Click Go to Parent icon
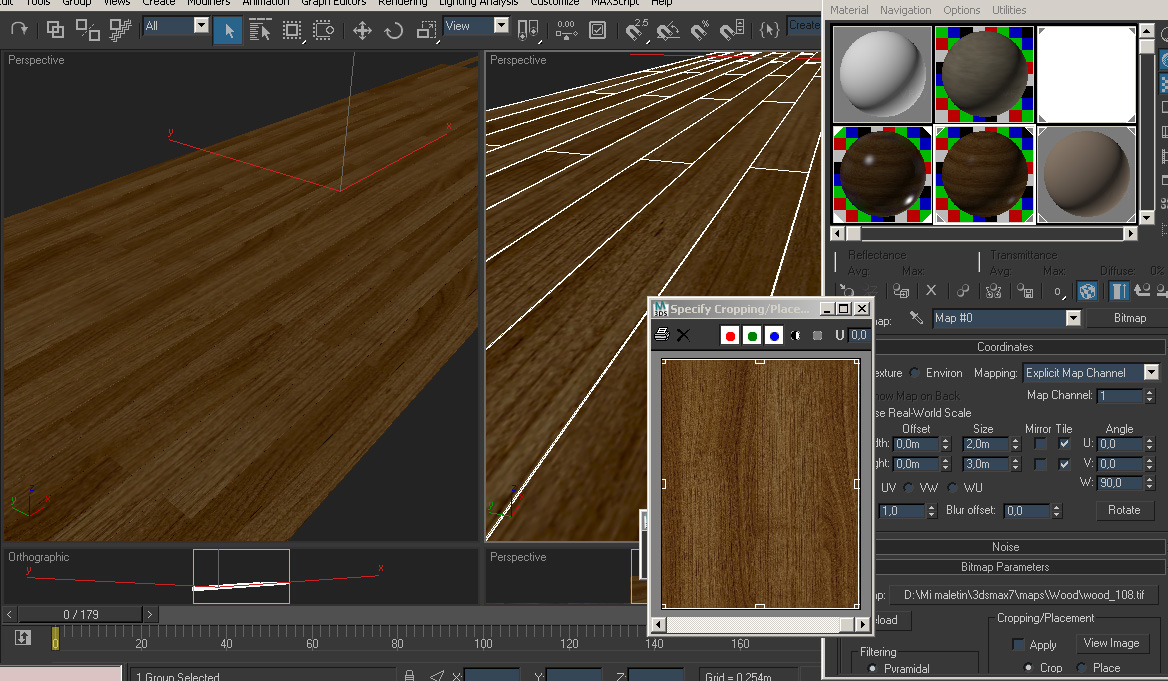The width and height of the screenshot is (1168, 681). (1142, 291)
